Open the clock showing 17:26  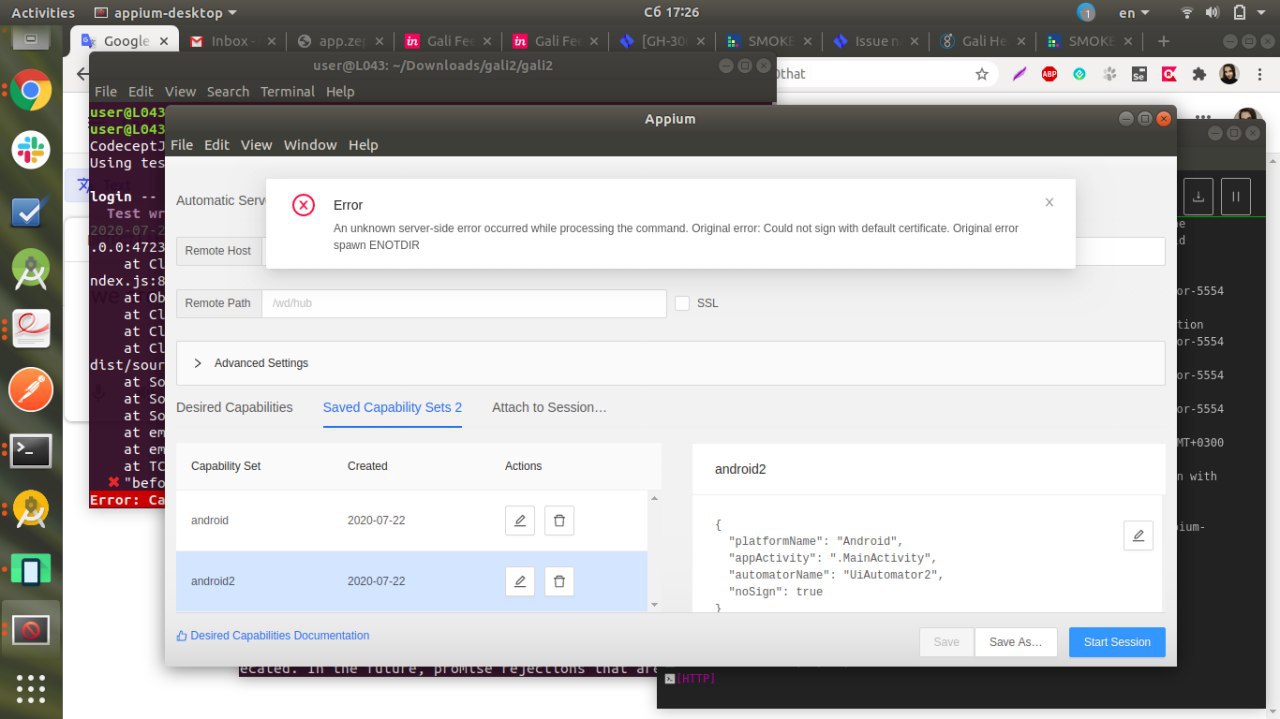(670, 13)
